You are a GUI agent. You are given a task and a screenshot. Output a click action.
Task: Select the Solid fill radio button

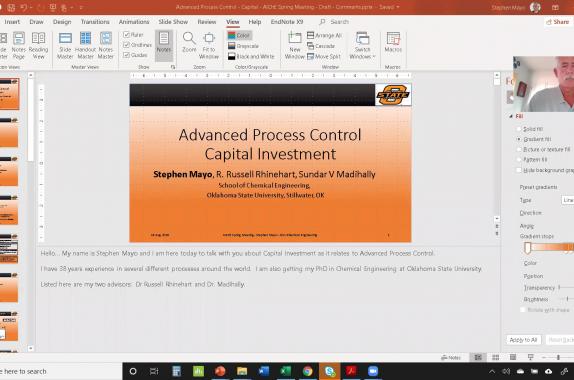click(x=519, y=129)
